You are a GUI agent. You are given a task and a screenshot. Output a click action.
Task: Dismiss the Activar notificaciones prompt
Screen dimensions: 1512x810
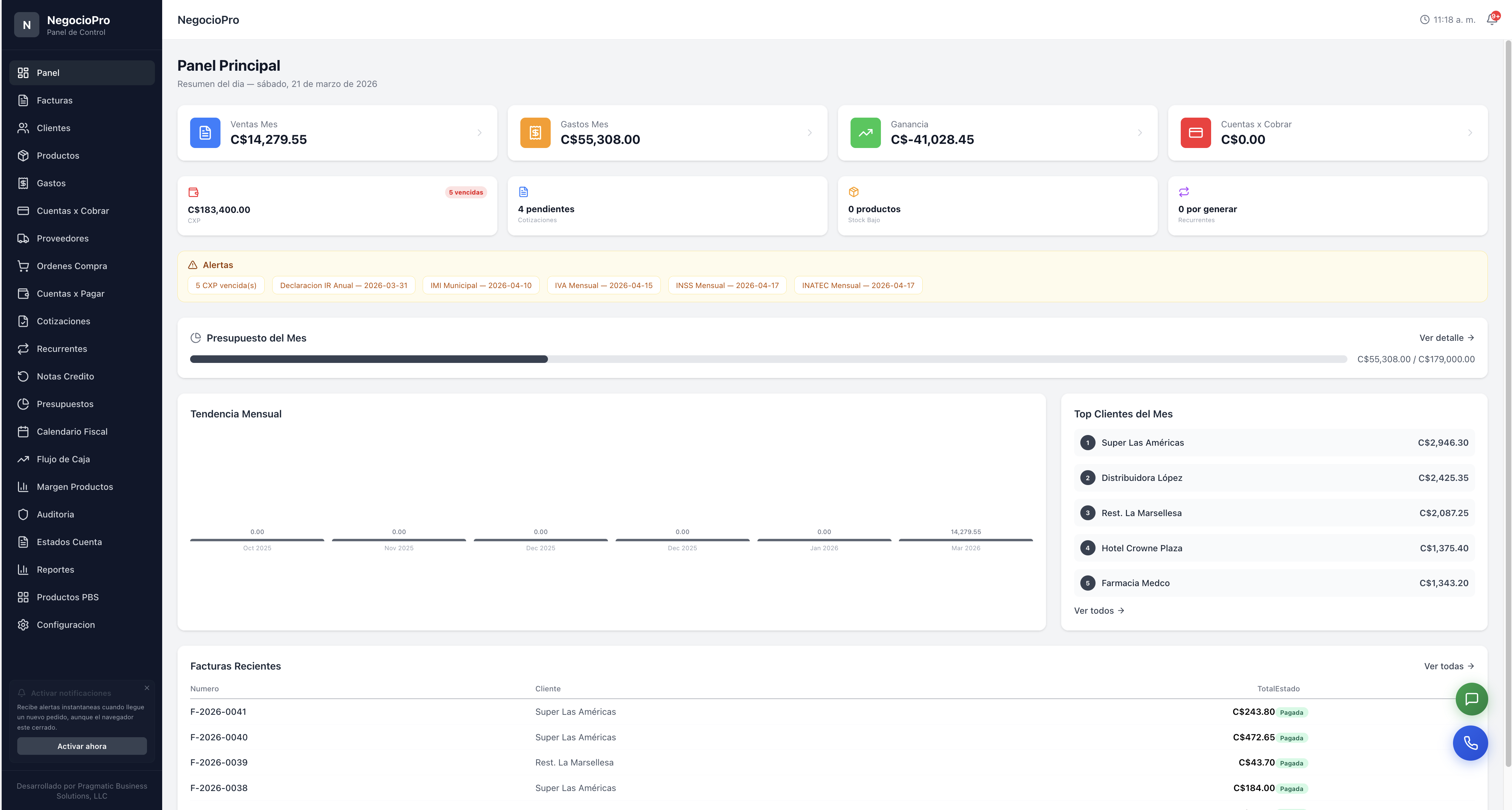147,688
